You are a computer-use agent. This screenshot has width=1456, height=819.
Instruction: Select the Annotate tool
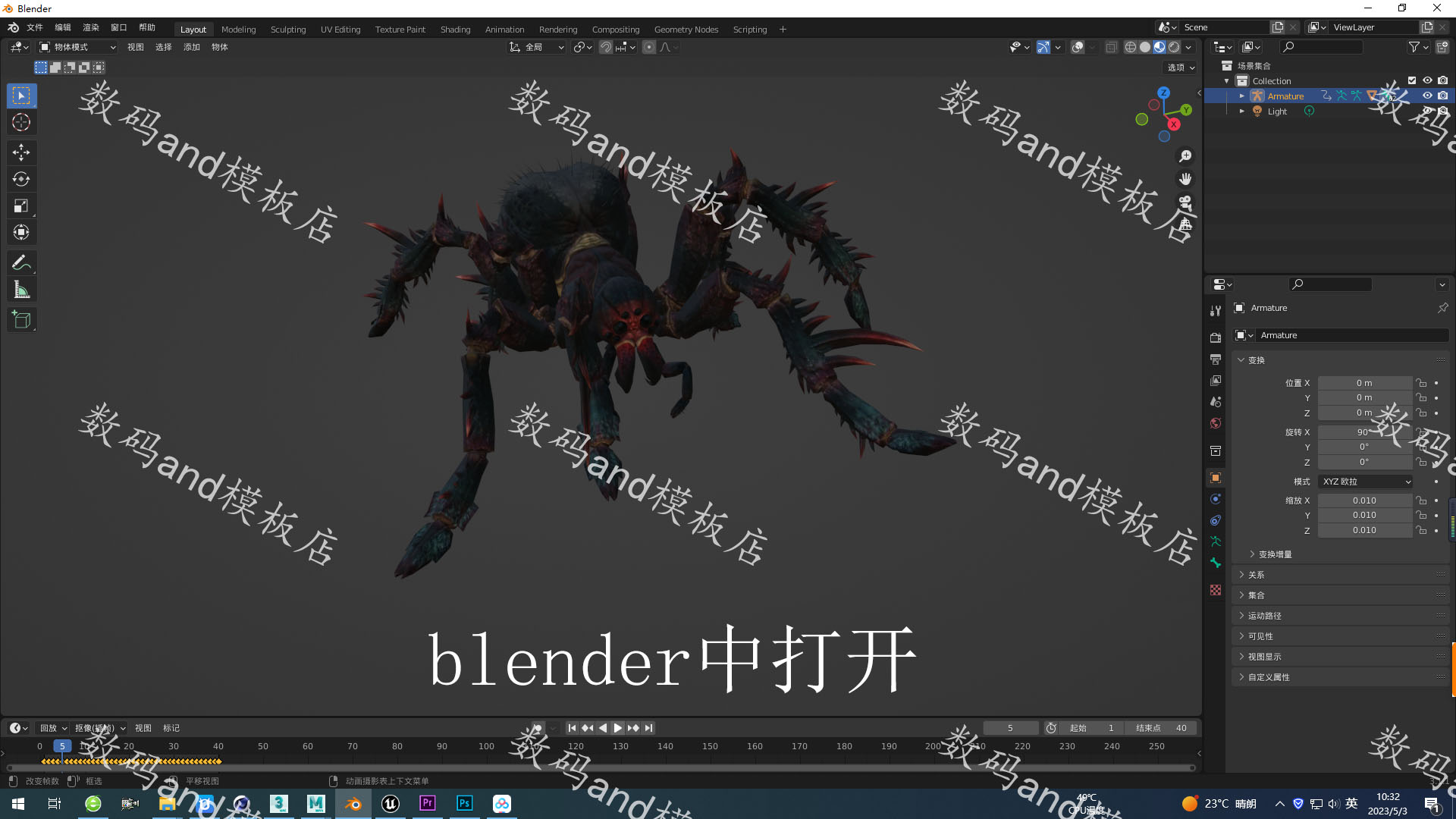point(21,263)
